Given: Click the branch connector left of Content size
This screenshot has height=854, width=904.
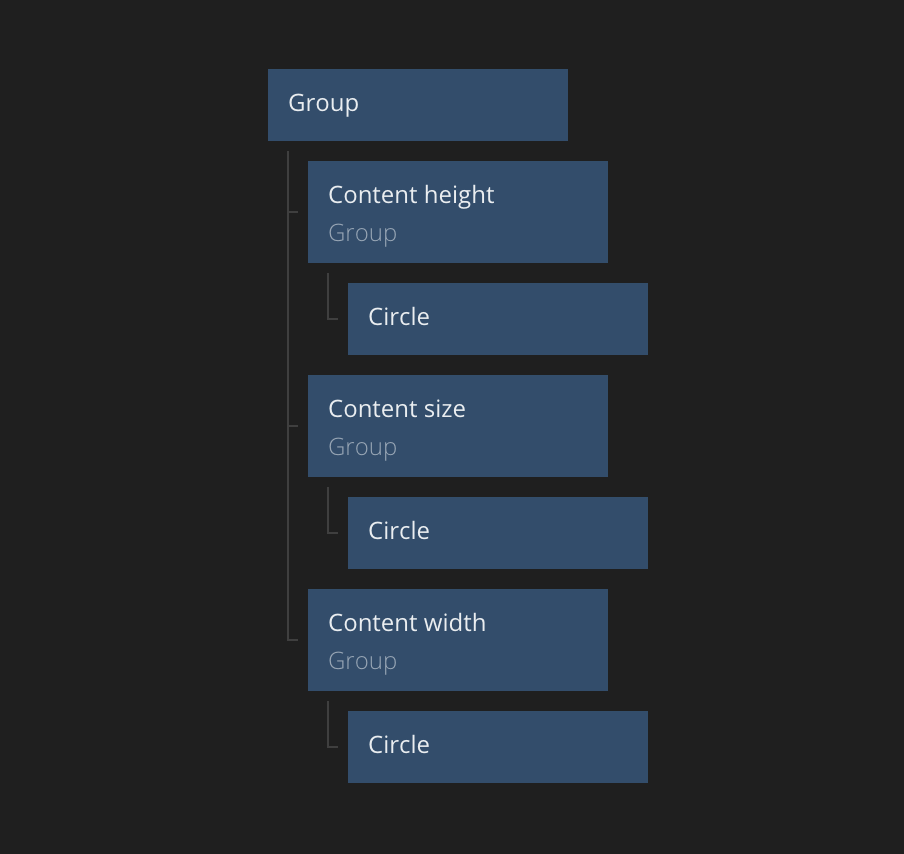Looking at the screenshot, I should (293, 426).
